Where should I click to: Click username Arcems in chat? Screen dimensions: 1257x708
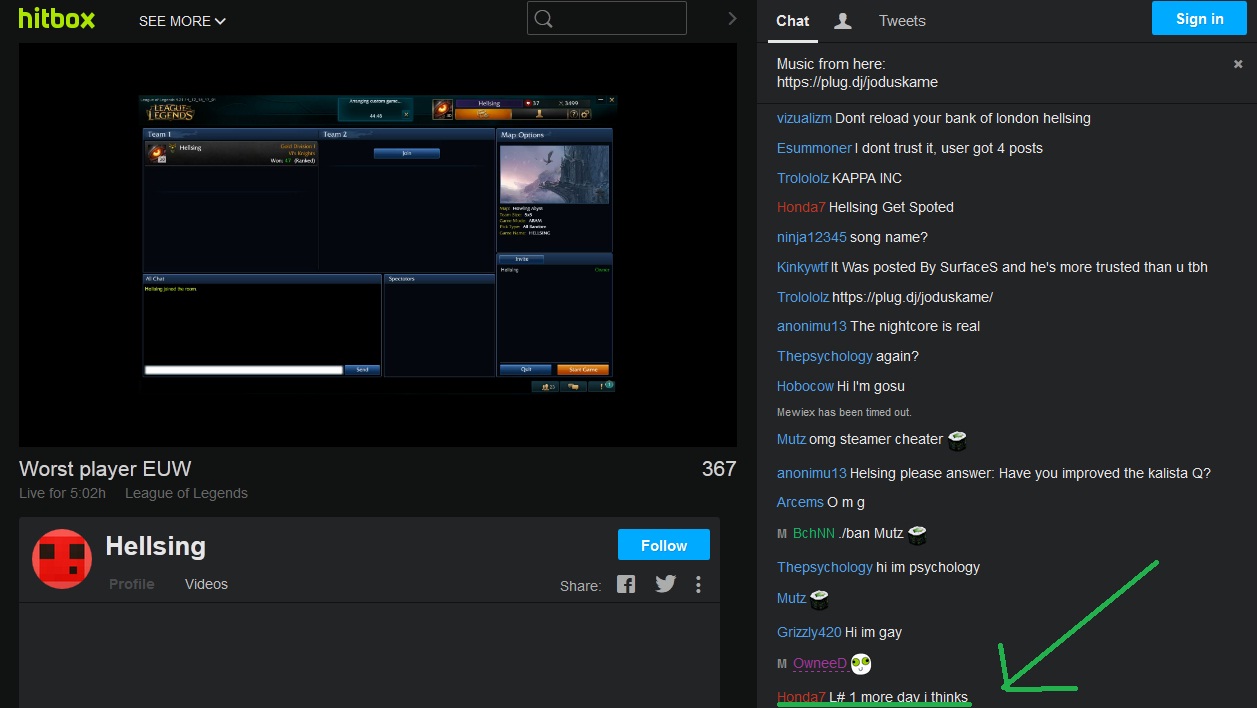tap(800, 502)
